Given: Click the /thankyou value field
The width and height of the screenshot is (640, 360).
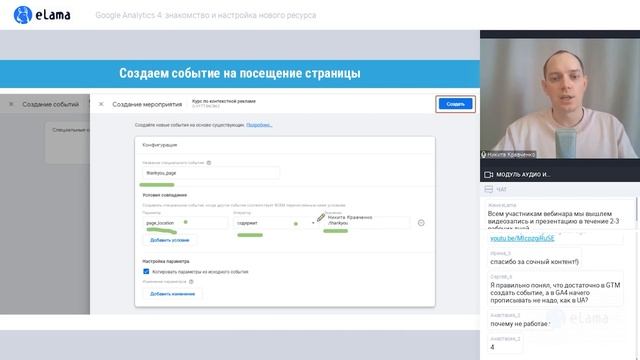Looking at the screenshot, I should tap(367, 223).
